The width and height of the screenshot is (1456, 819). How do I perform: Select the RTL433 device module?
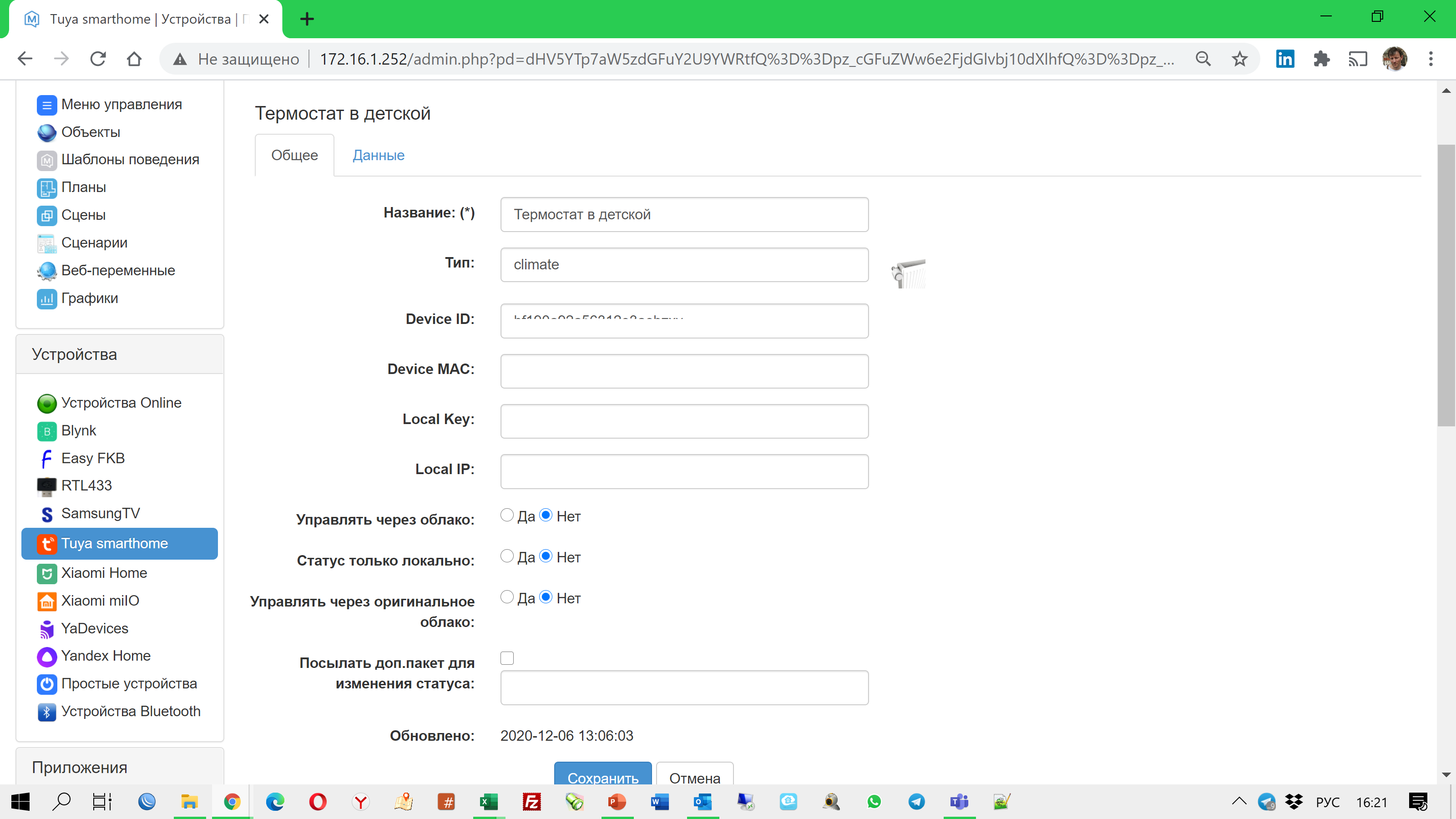tap(86, 485)
